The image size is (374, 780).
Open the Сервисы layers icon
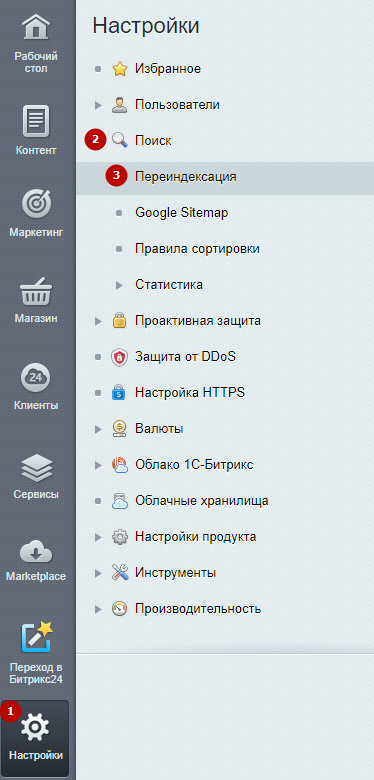36,468
